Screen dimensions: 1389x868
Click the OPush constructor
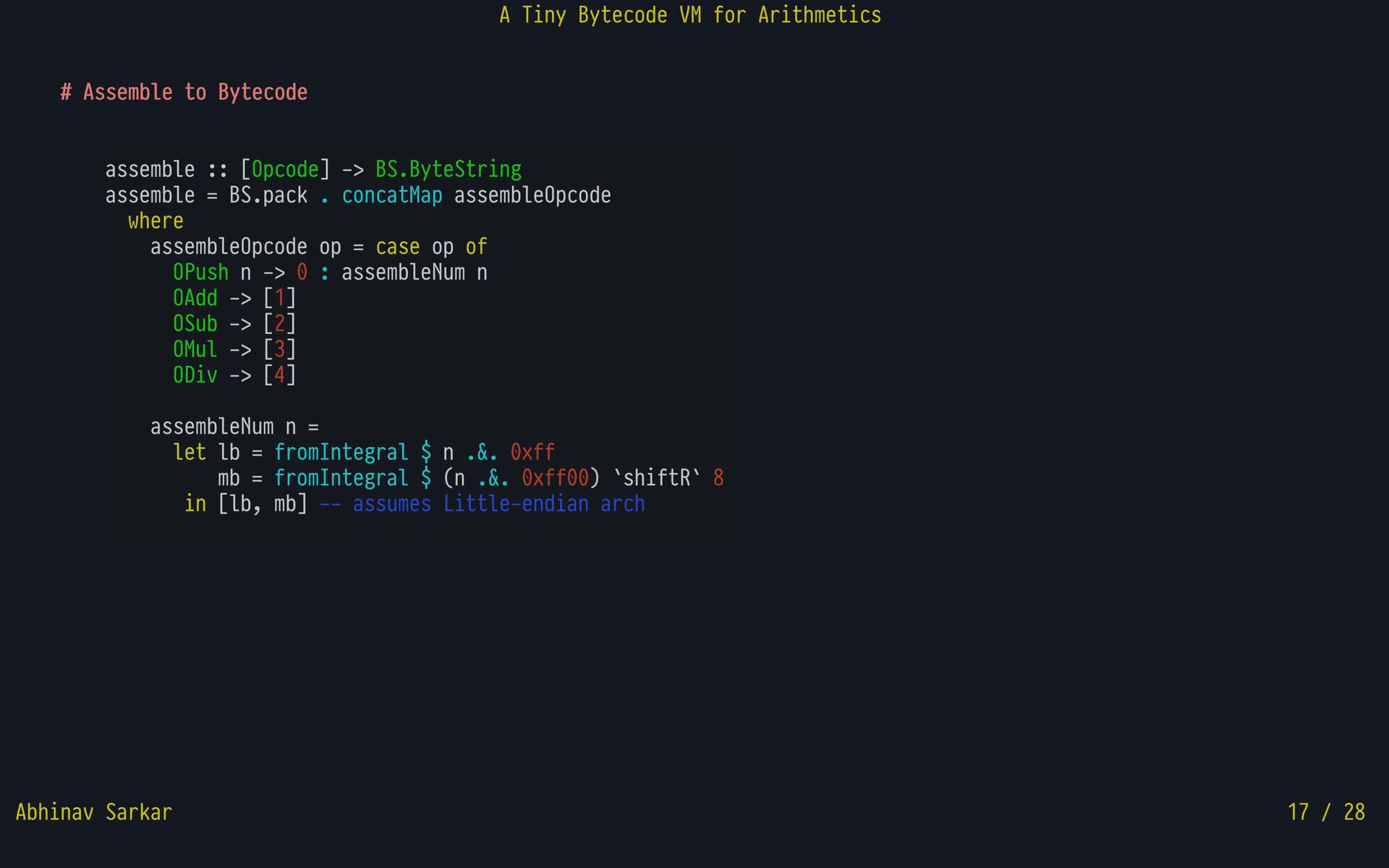pos(200,273)
